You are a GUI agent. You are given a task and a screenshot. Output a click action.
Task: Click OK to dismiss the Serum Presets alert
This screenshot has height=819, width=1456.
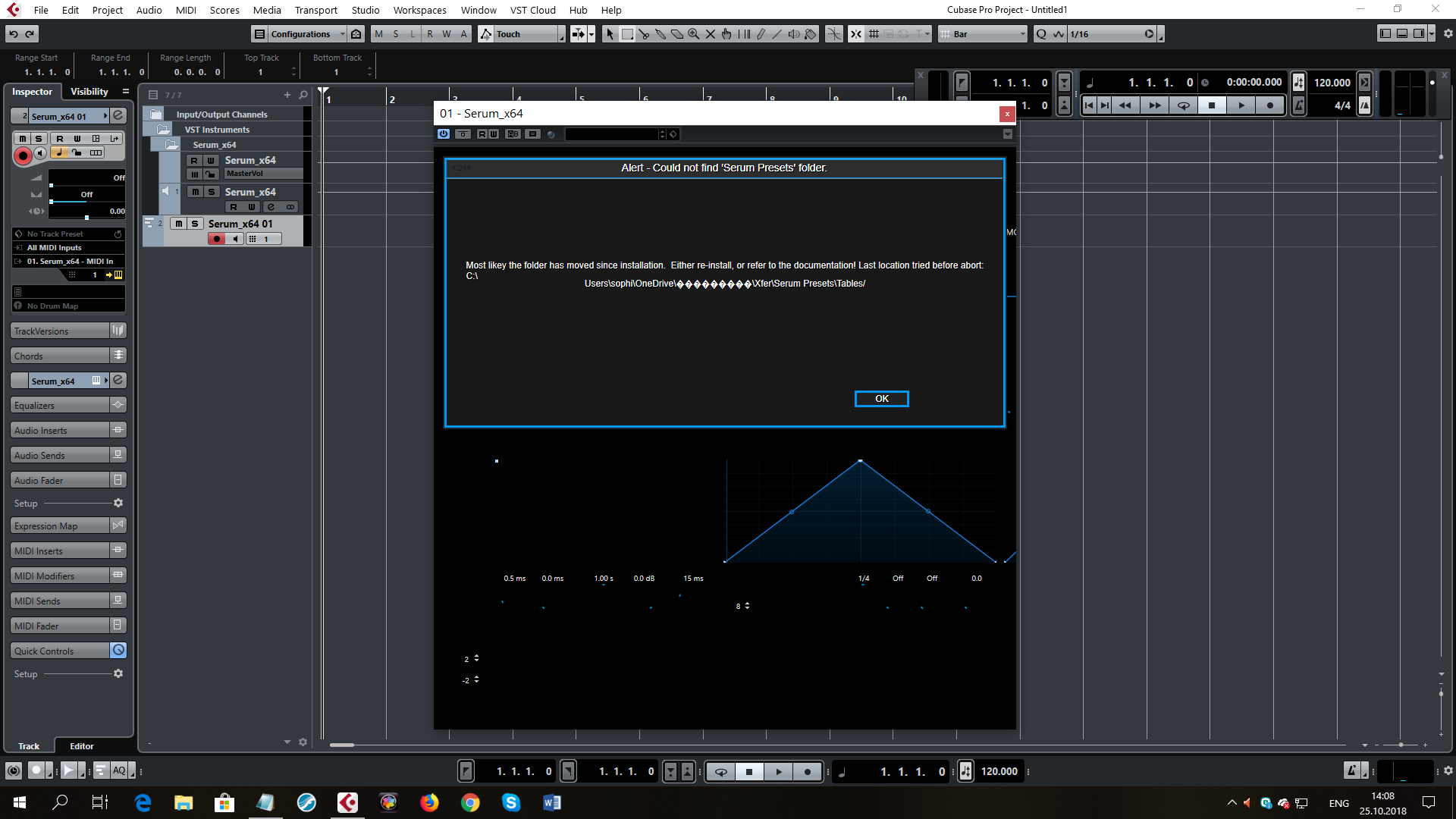(880, 398)
